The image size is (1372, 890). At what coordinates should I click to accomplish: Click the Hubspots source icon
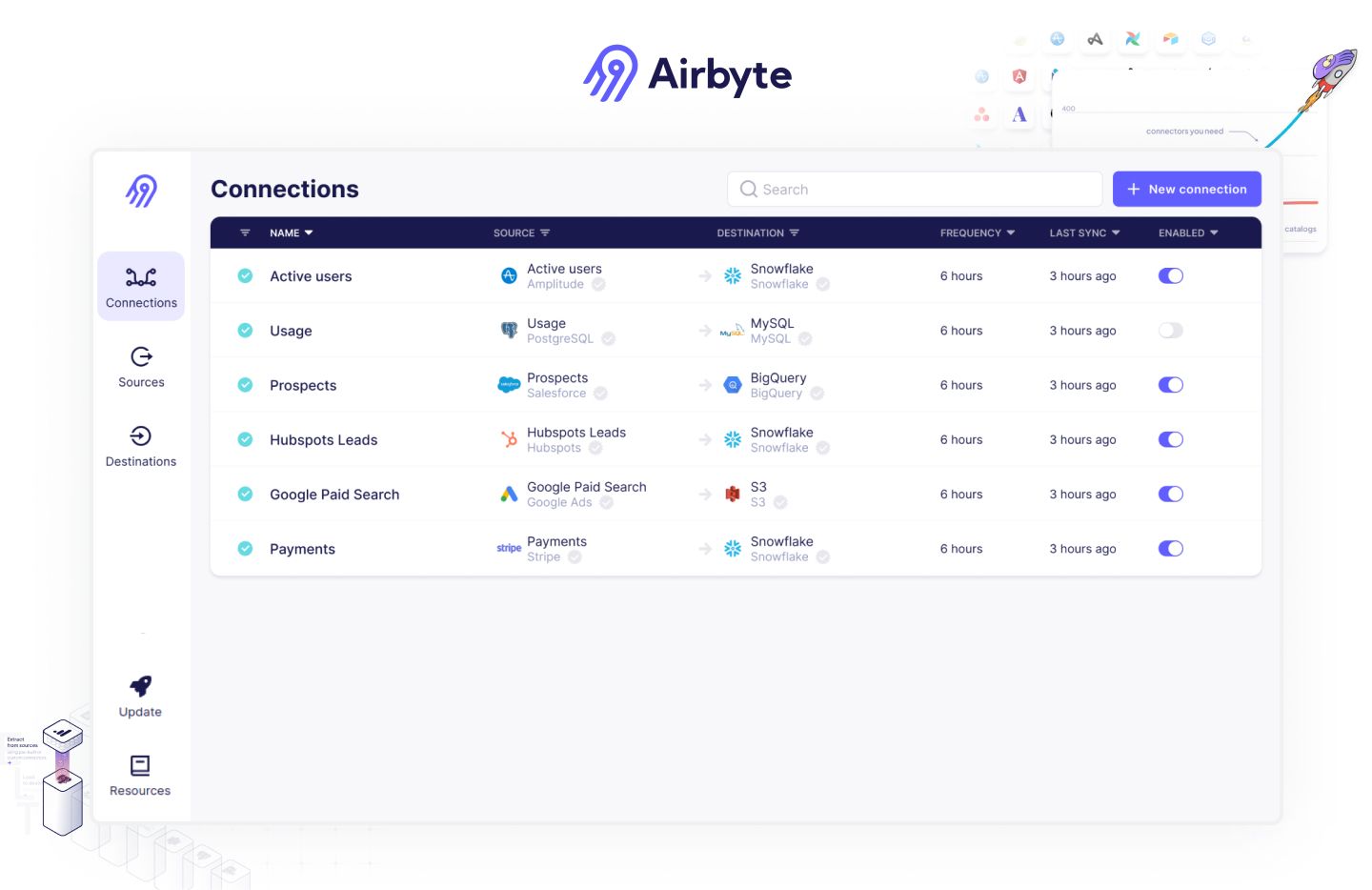[509, 439]
